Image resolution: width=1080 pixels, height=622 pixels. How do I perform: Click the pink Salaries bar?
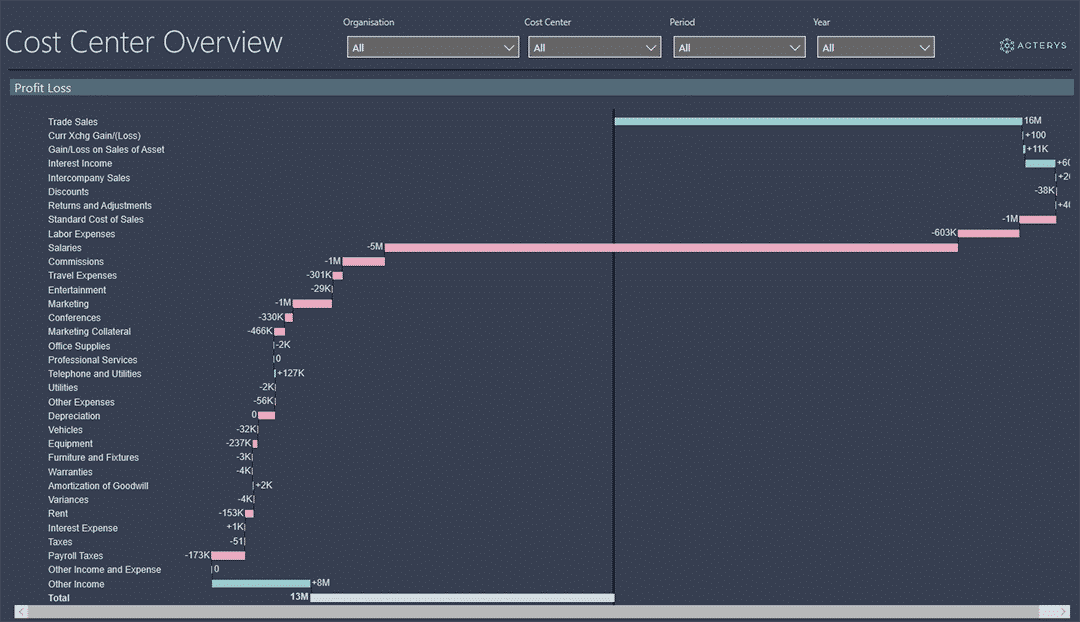click(670, 247)
